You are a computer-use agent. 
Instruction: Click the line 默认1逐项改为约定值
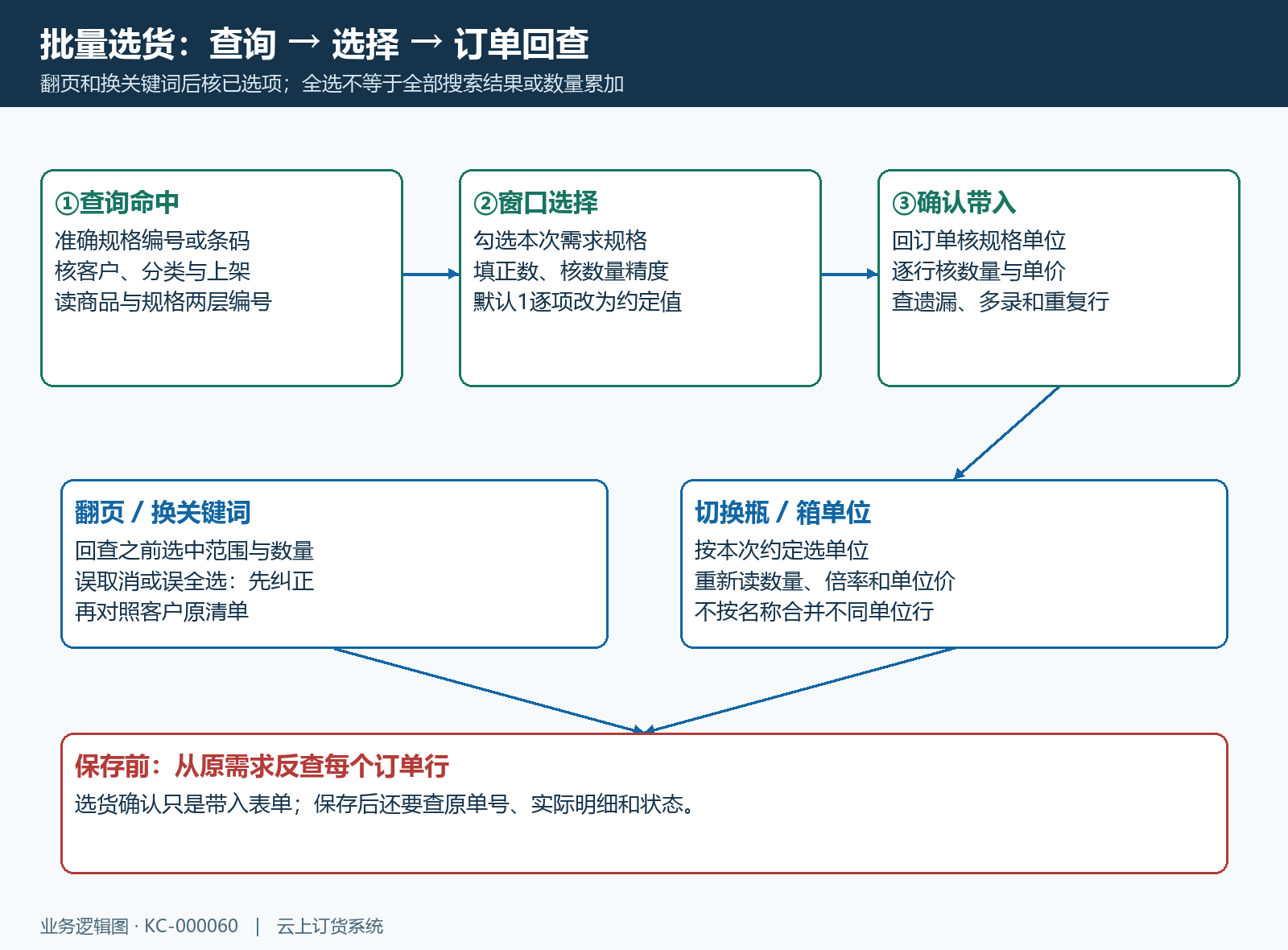577,302
